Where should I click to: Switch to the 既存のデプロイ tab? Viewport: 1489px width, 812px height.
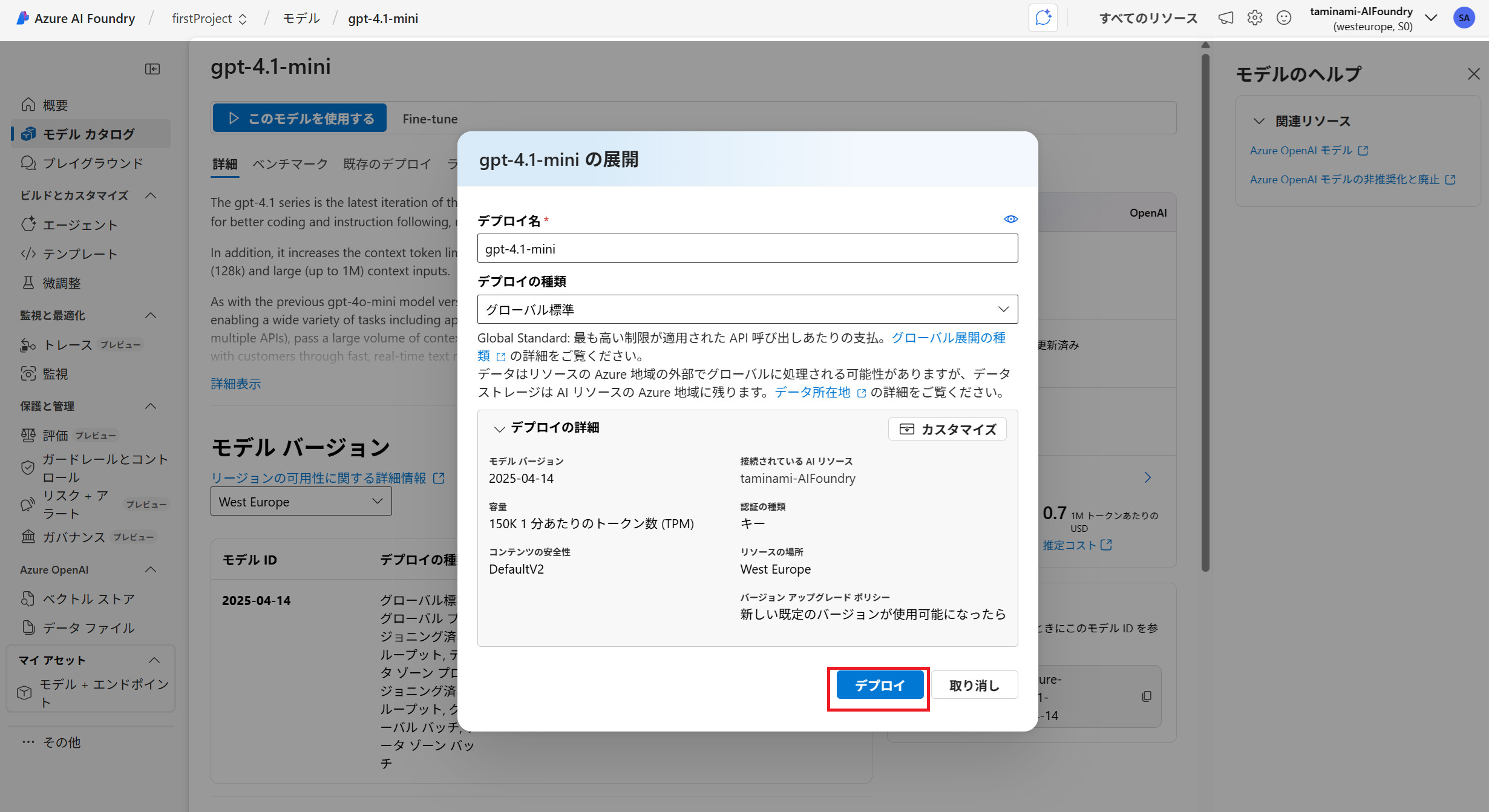coord(387,164)
